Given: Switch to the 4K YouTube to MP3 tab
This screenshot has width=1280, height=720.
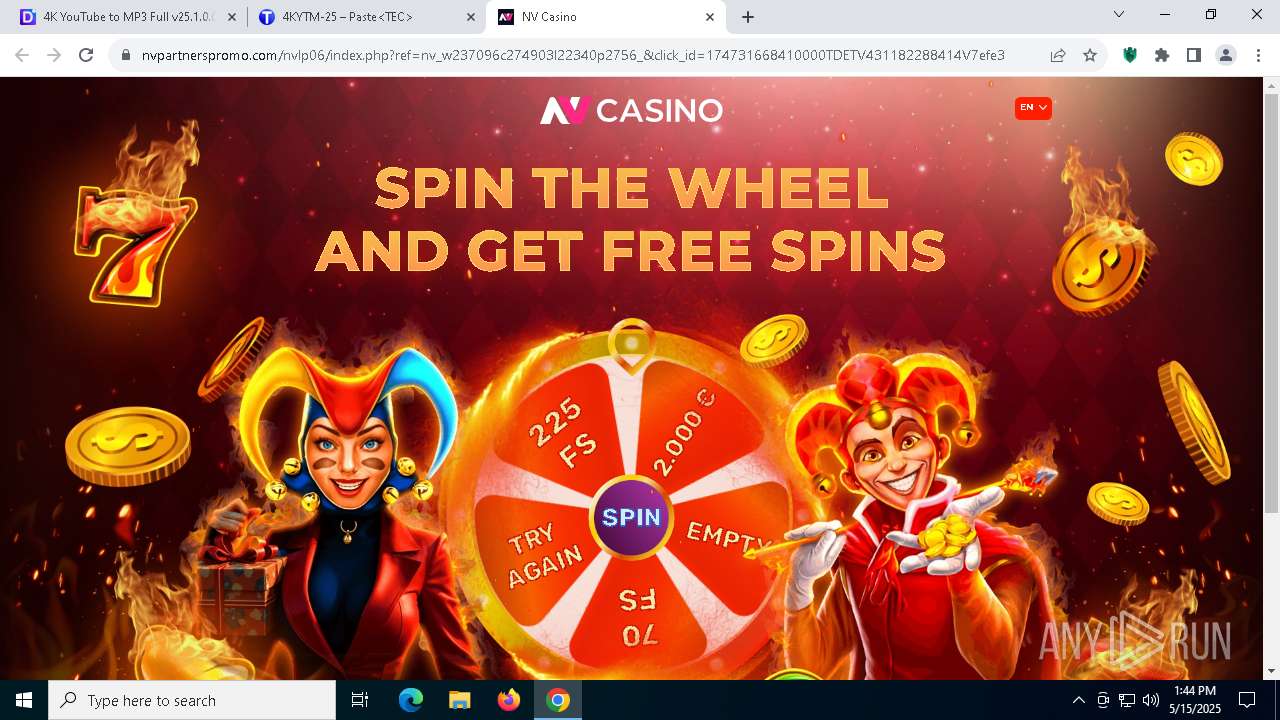Looking at the screenshot, I should pos(125,17).
